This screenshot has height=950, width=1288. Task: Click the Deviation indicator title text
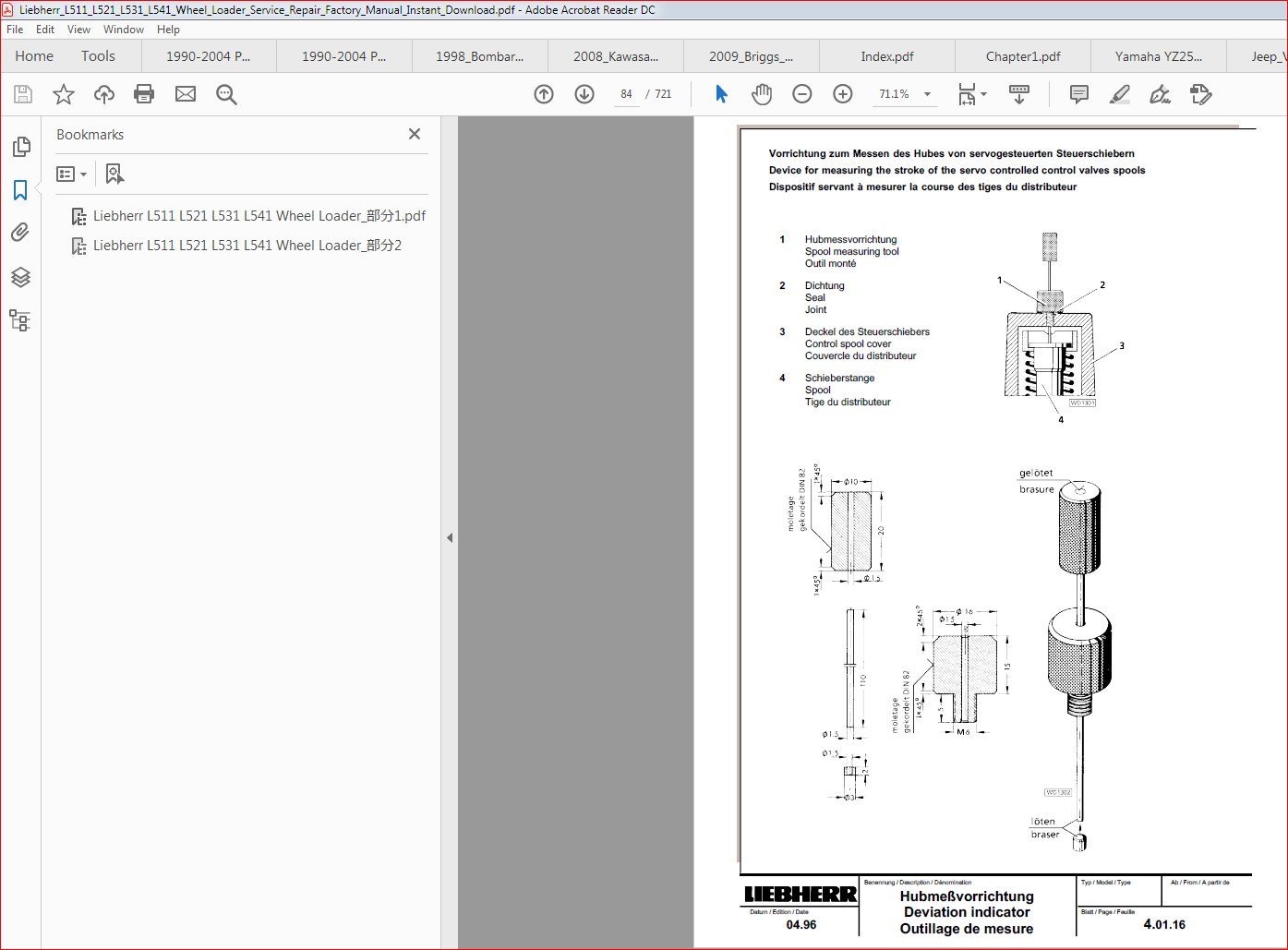[967, 912]
